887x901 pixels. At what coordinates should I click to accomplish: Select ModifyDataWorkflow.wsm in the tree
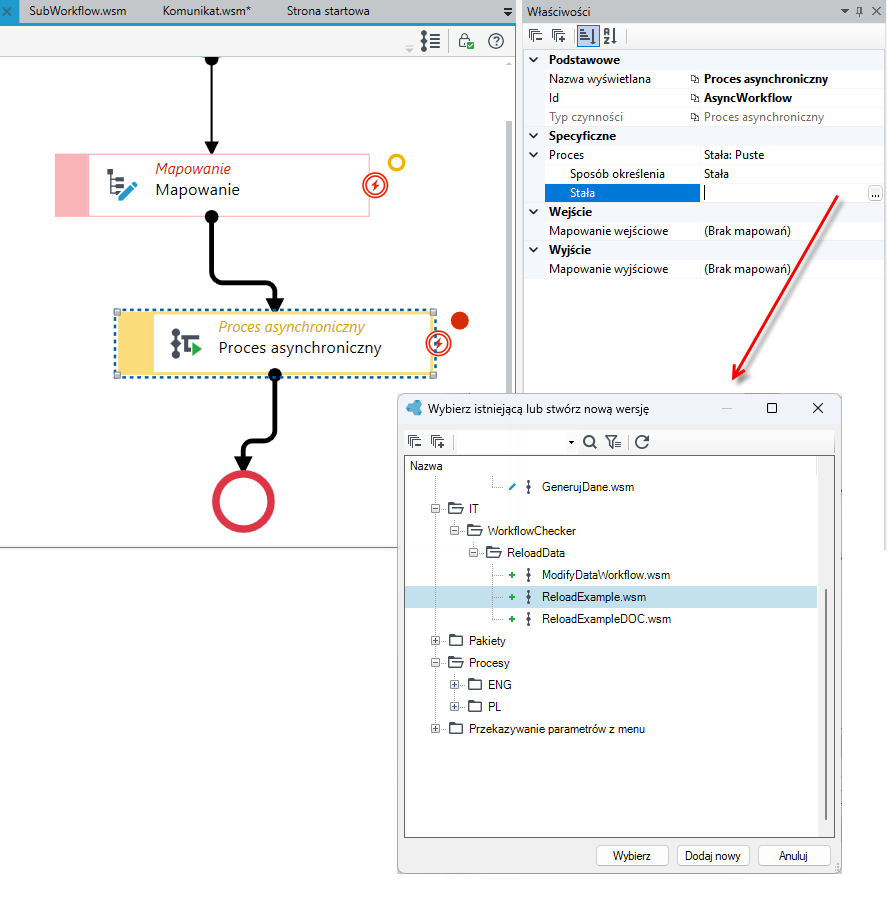pos(606,575)
